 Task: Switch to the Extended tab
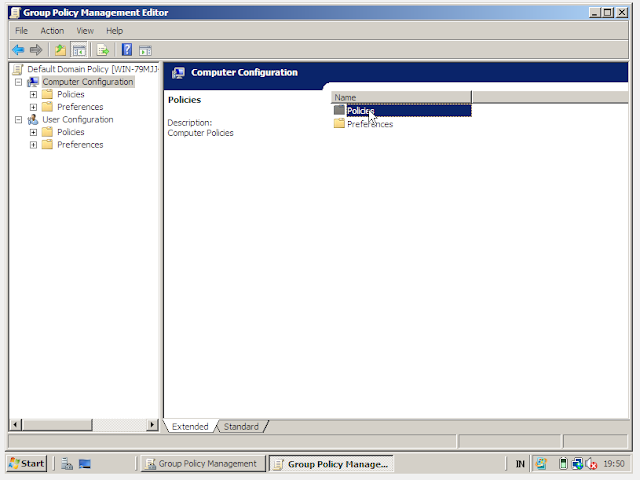tap(190, 427)
